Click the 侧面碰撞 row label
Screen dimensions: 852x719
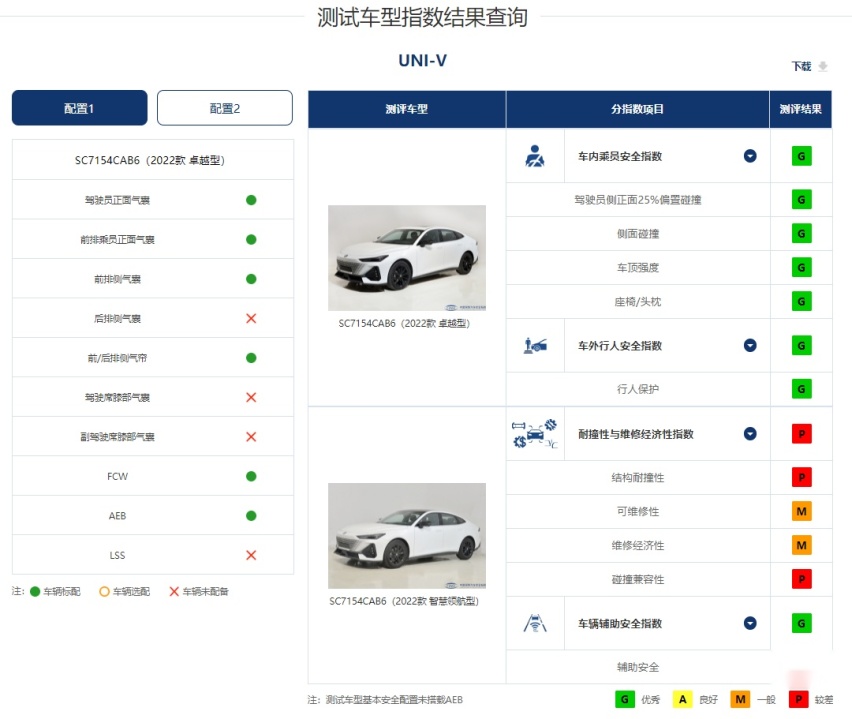click(x=638, y=234)
